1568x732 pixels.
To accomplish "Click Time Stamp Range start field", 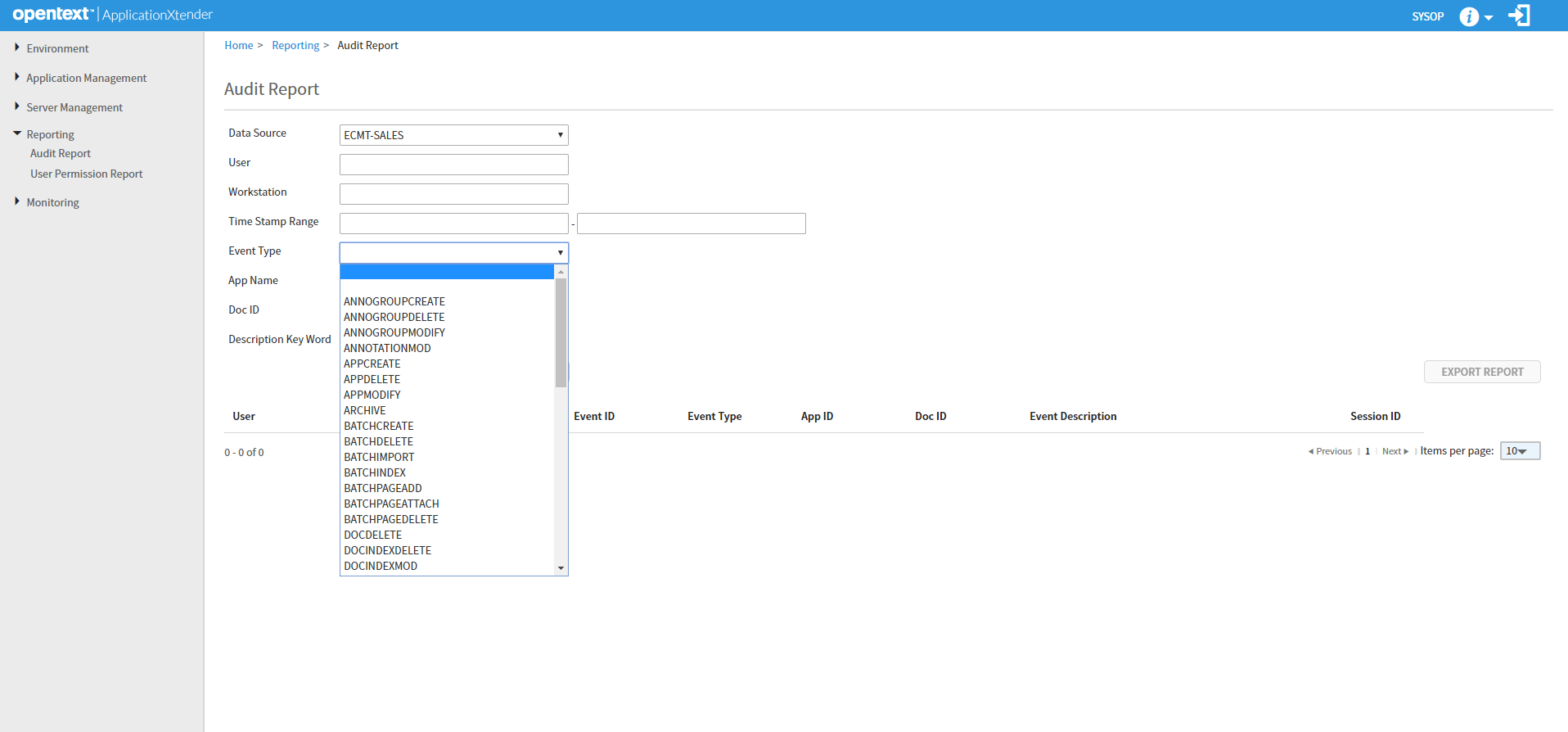I will tap(454, 224).
